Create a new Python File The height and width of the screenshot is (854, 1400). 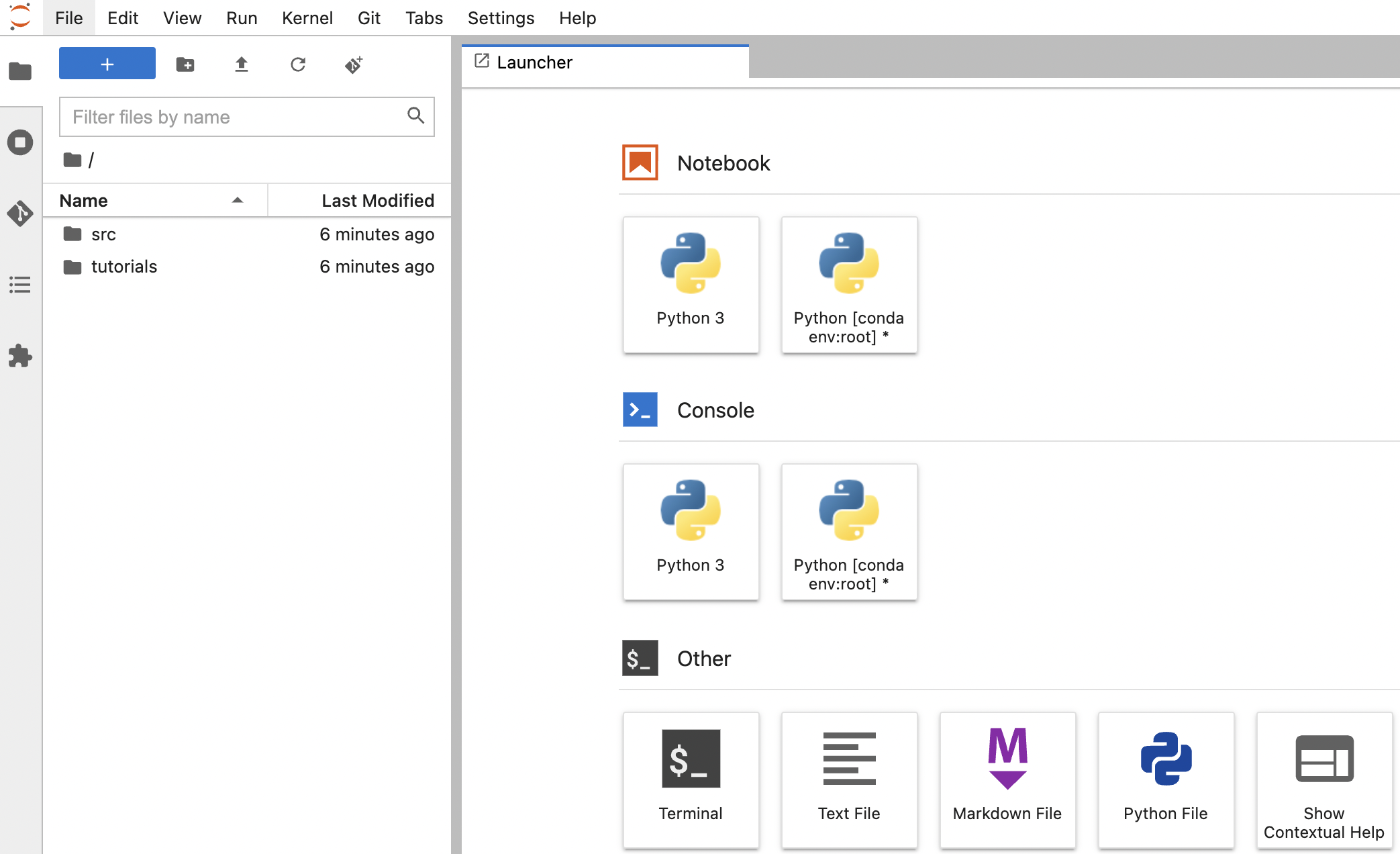pos(1166,780)
